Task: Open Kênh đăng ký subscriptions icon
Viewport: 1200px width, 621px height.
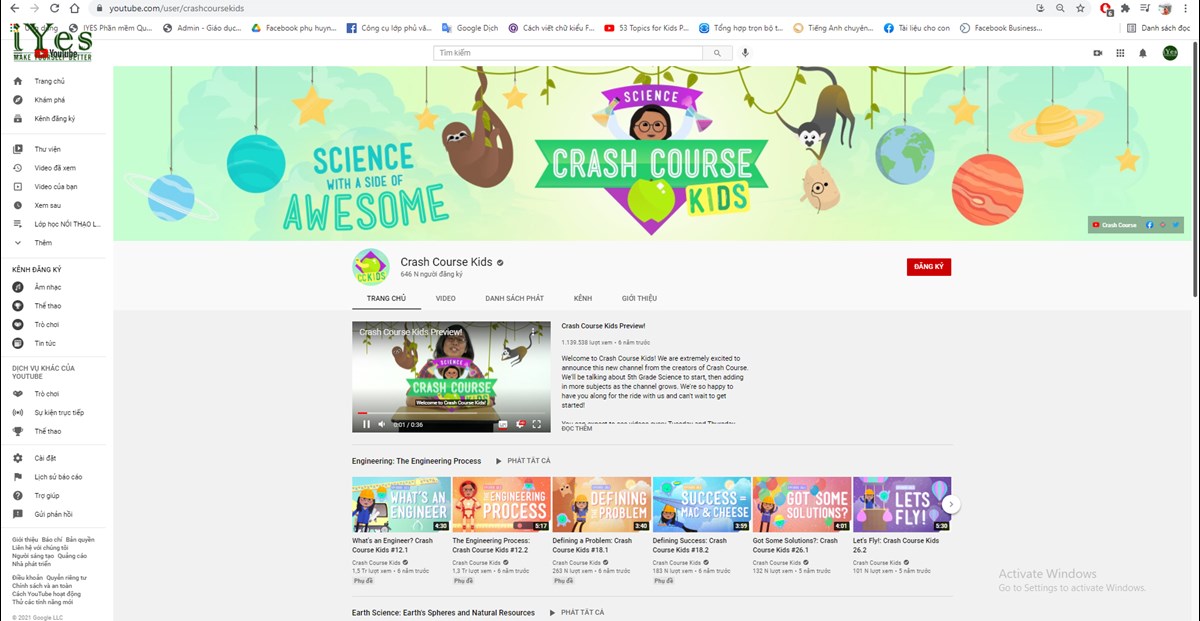Action: tap(17, 118)
